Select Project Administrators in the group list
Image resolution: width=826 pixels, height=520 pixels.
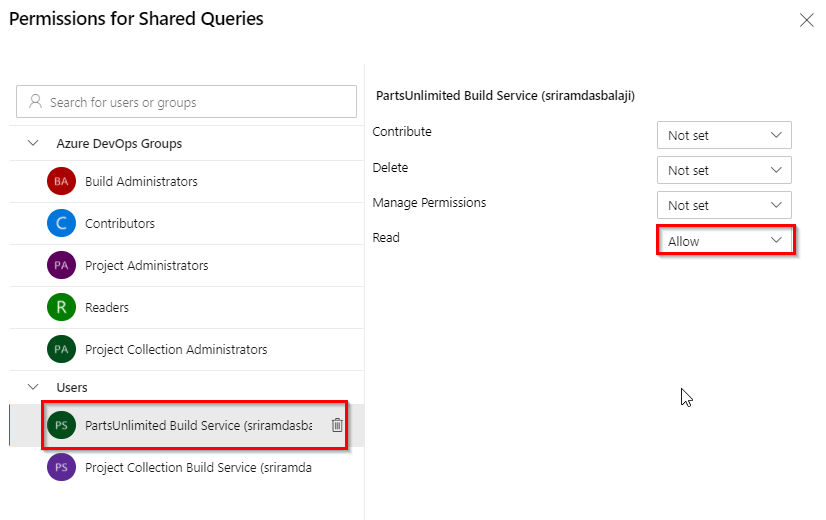186,266
